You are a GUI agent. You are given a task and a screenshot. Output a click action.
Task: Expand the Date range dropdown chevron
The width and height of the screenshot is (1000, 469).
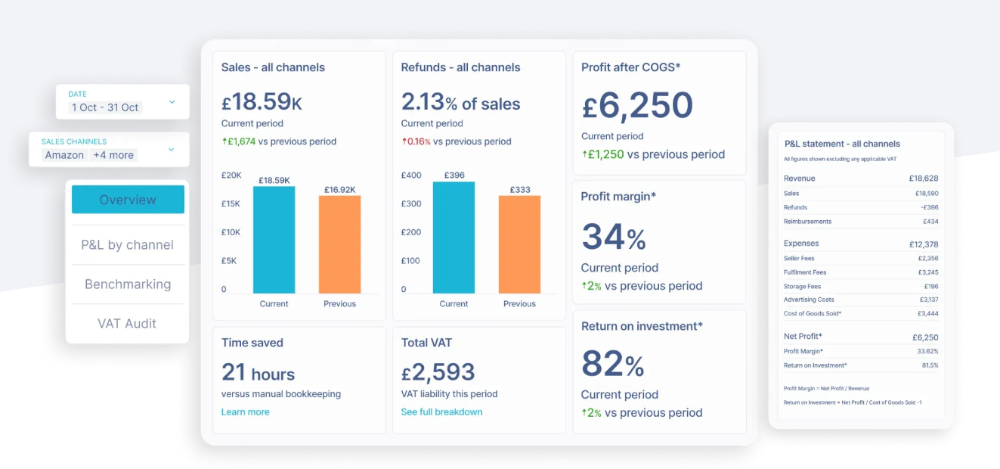[x=172, y=101]
